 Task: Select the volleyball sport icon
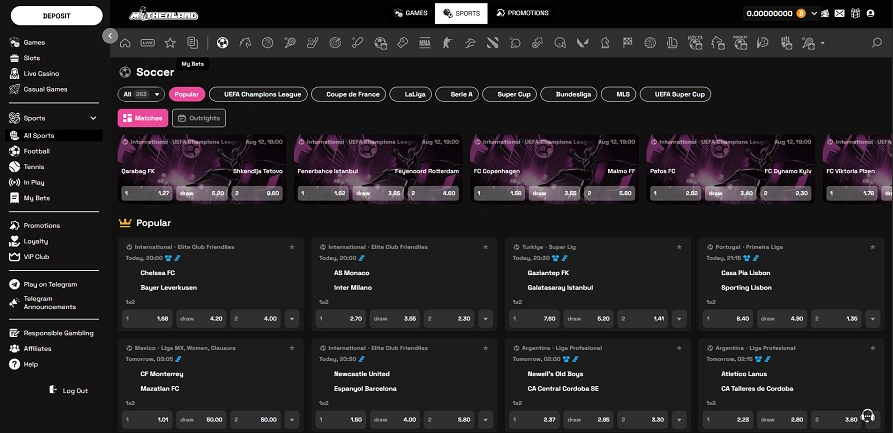click(x=650, y=43)
